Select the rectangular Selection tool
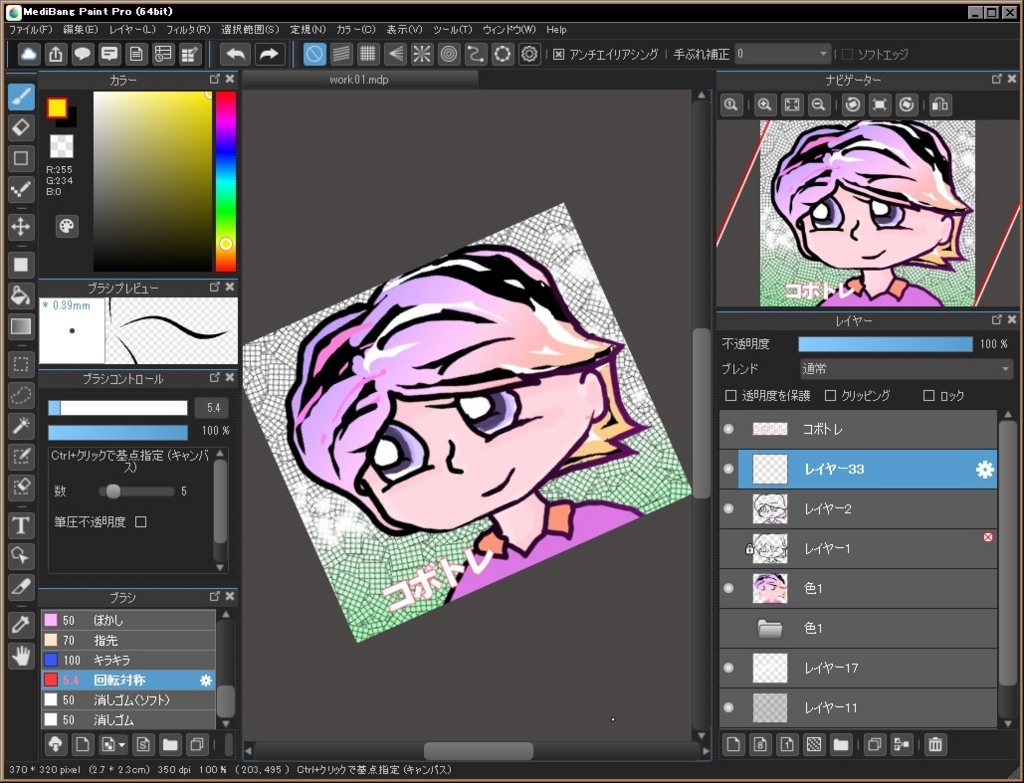1024x783 pixels. (21, 364)
